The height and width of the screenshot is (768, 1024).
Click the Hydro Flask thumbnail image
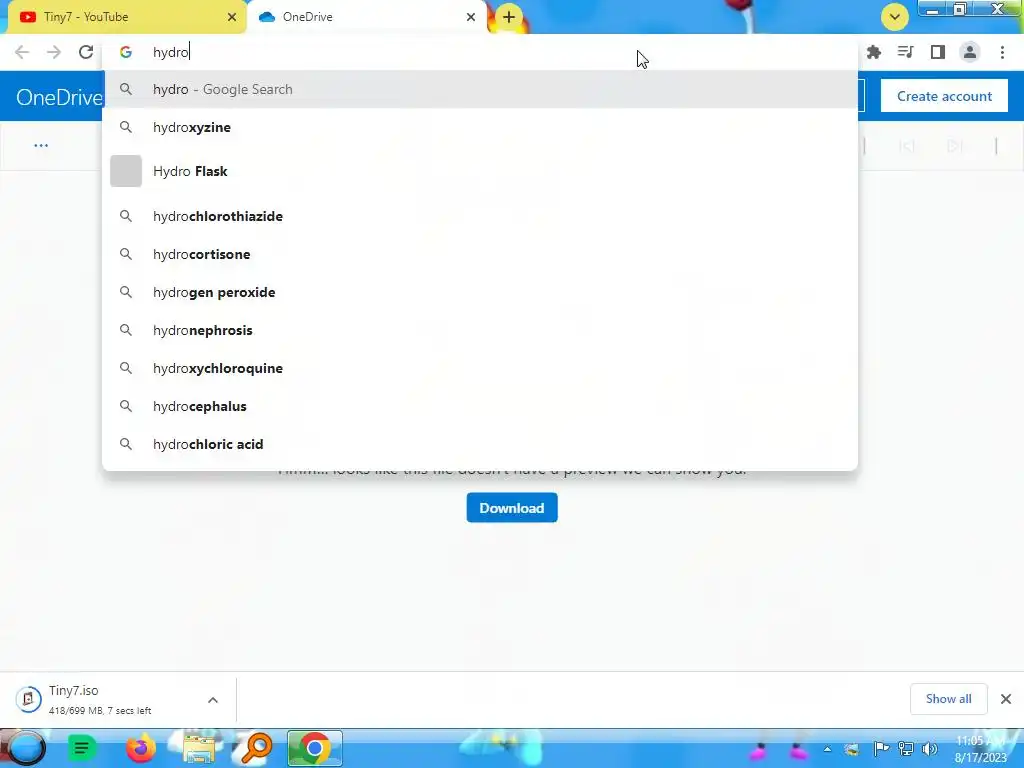click(126, 171)
